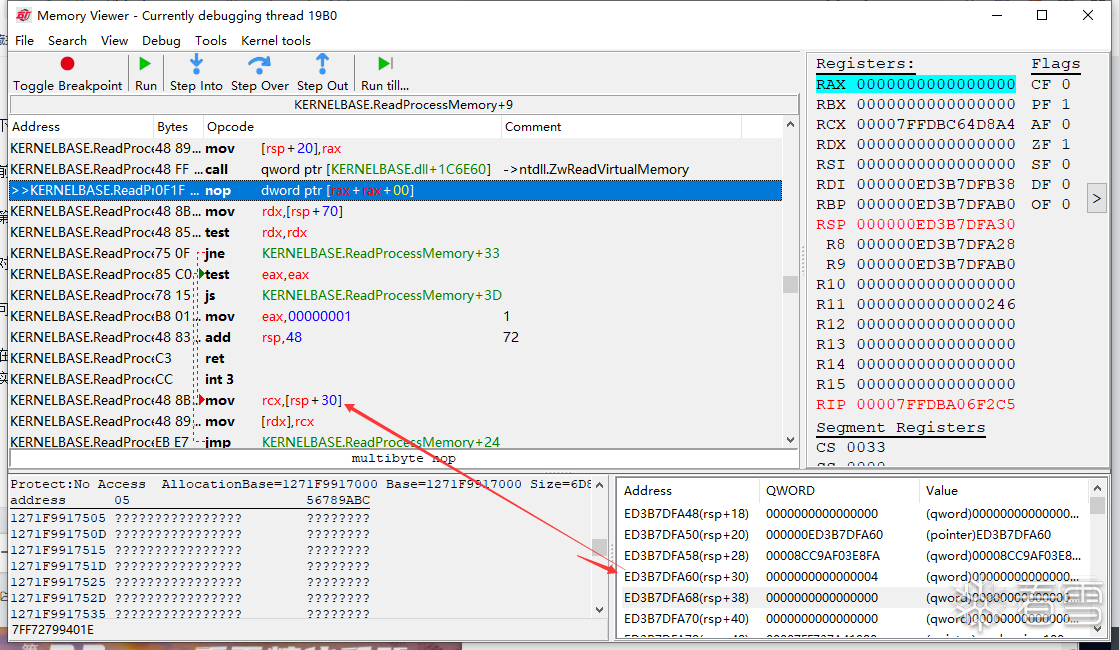Select the int 3 instruction row

(x=395, y=379)
